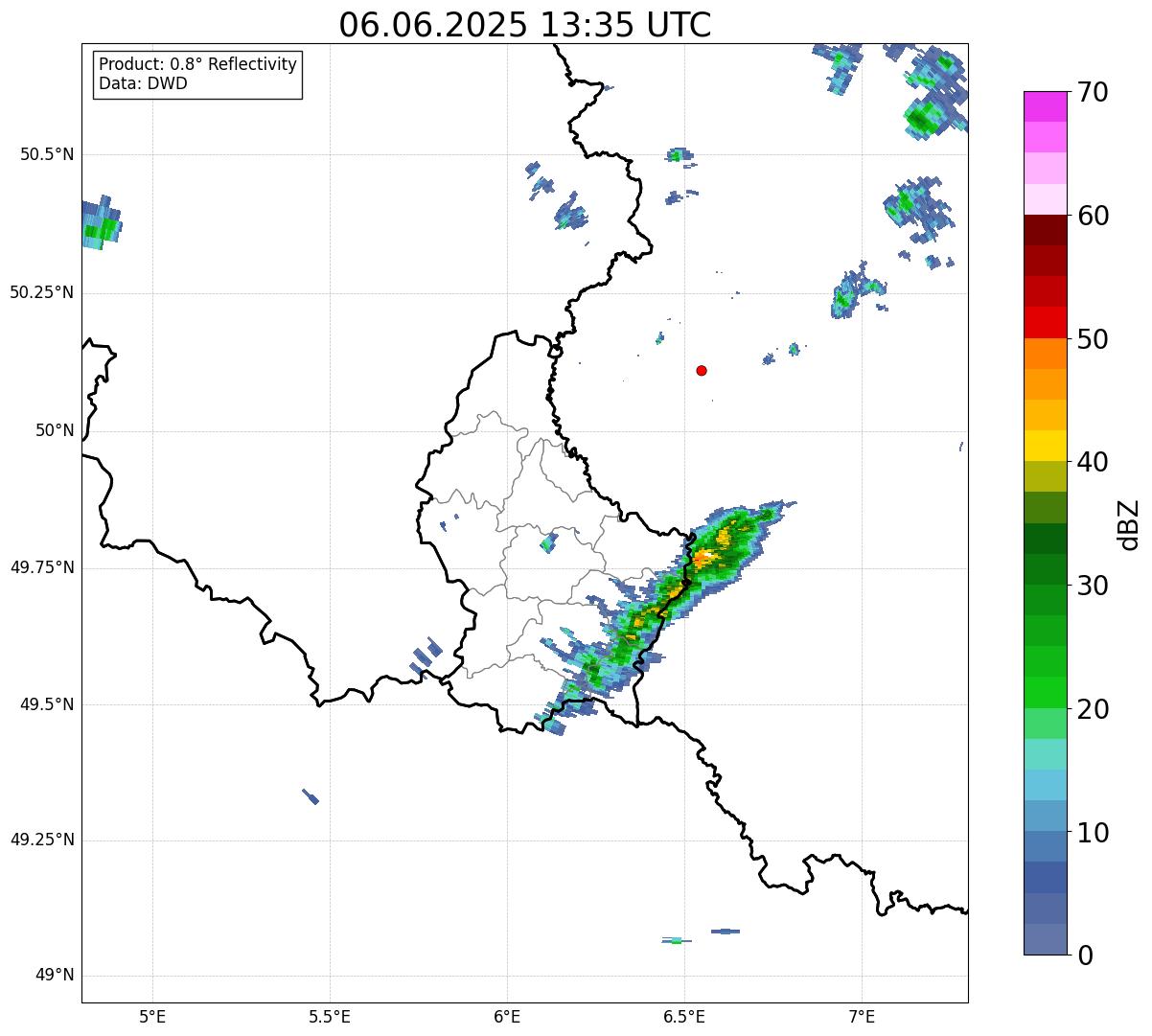
Task: Click the "dBZ" colorbar label
Action: (1129, 523)
